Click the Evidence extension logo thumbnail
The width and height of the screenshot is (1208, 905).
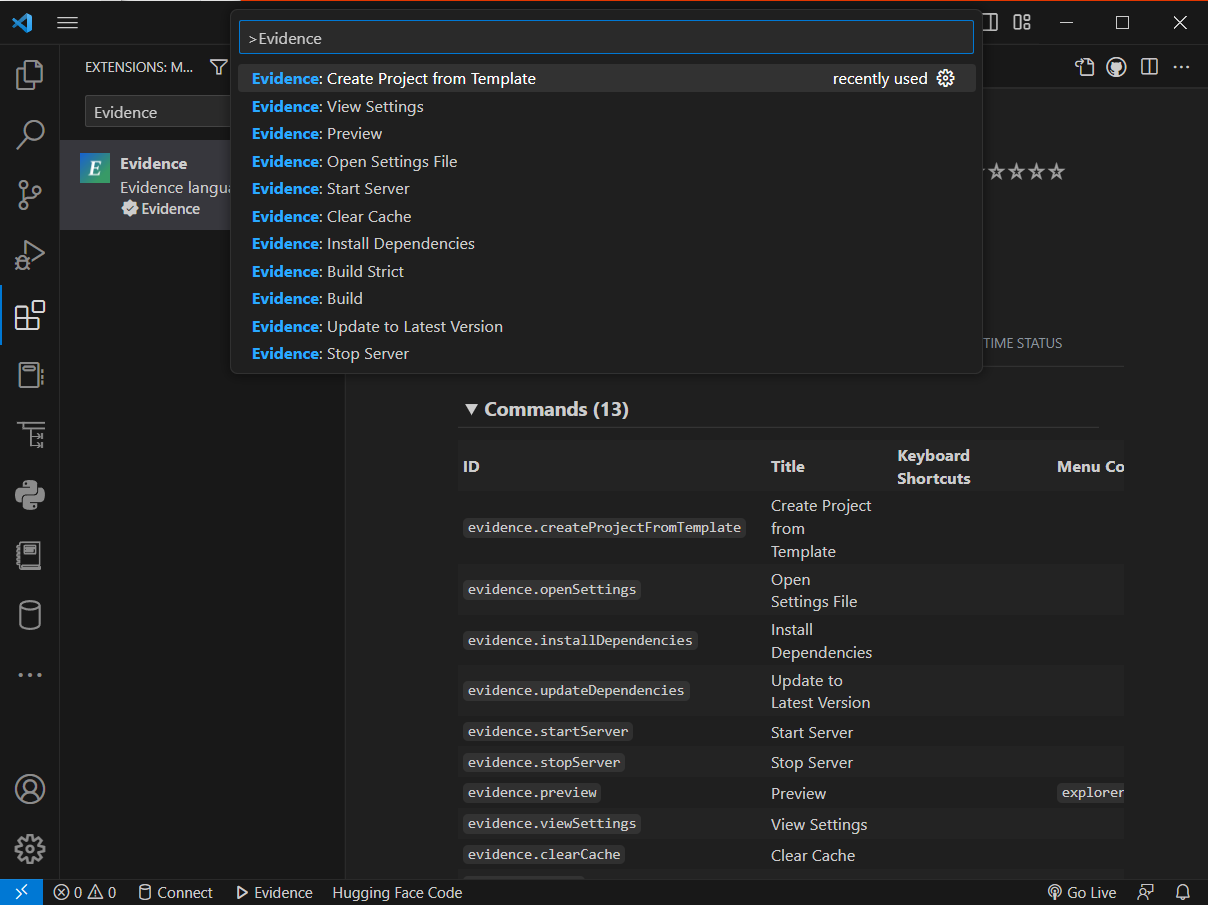click(94, 168)
